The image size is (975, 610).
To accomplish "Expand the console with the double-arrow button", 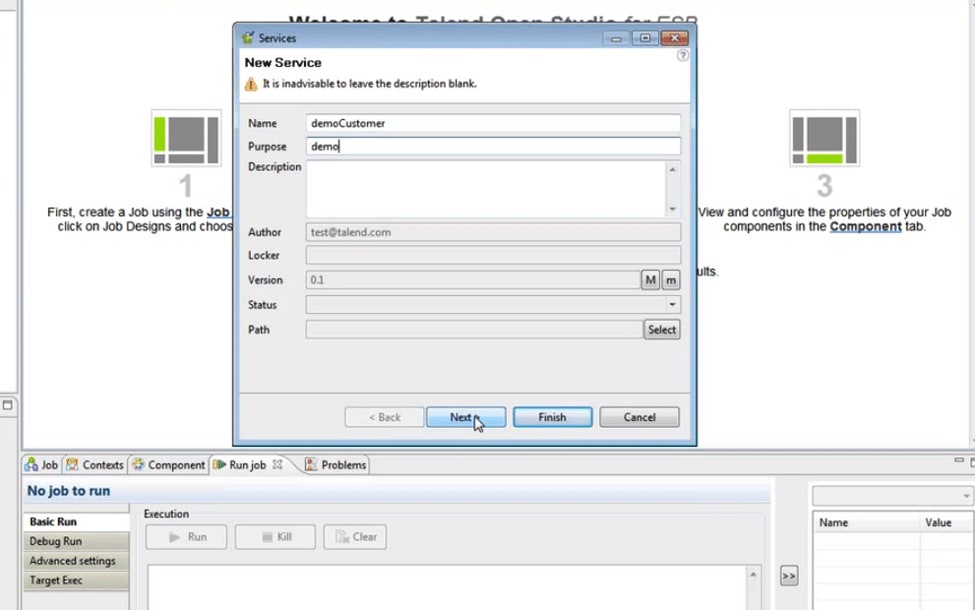I will tap(789, 575).
